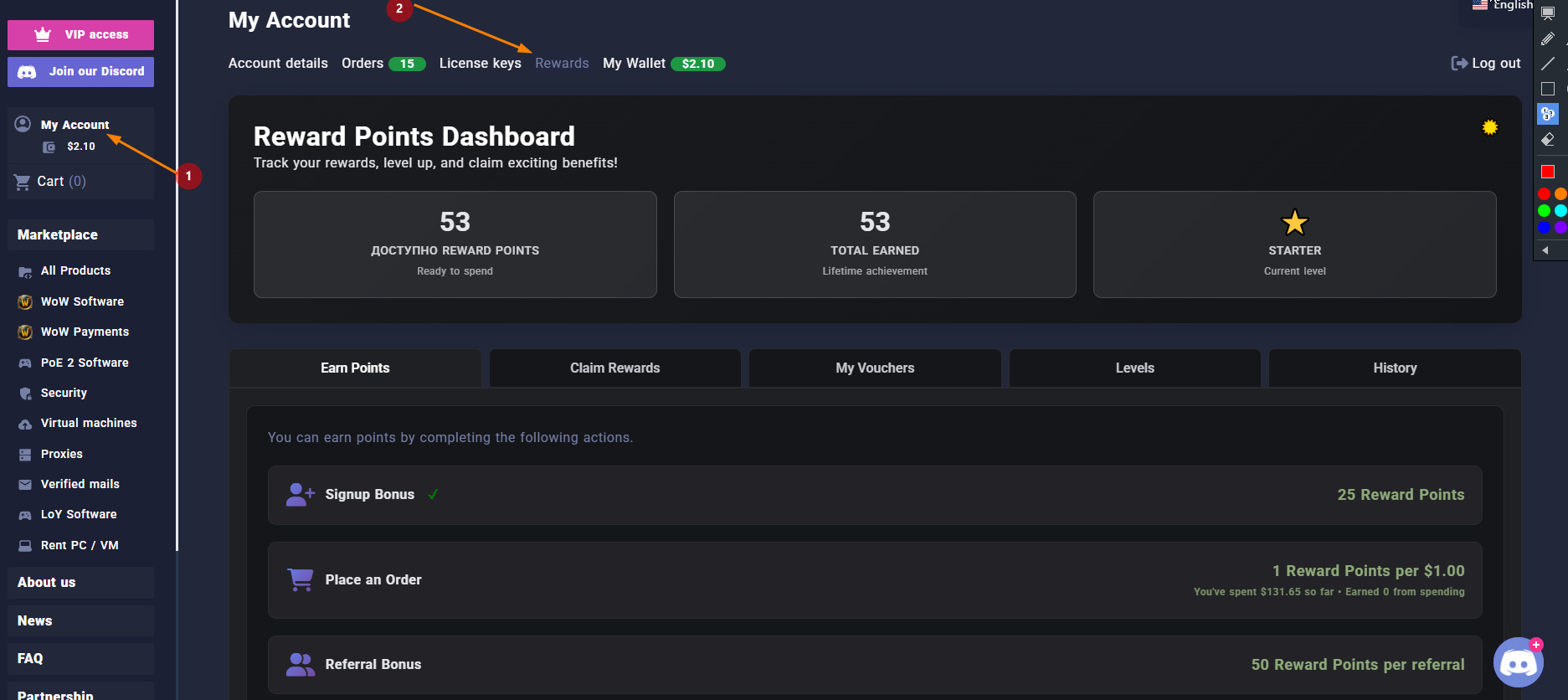Open the My Wallet tab
Viewport: 1568px width, 700px height.
[x=634, y=64]
